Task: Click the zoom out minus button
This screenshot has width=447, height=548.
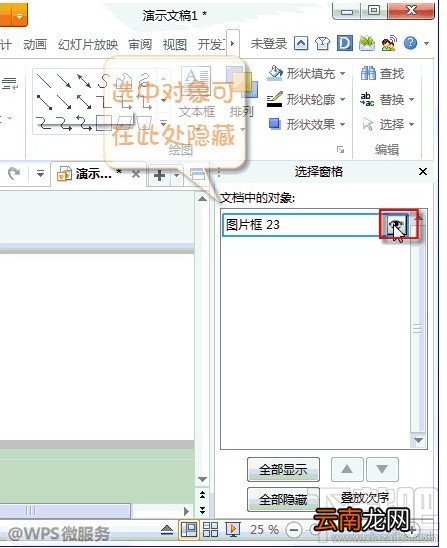Action: pyautogui.click(x=294, y=530)
